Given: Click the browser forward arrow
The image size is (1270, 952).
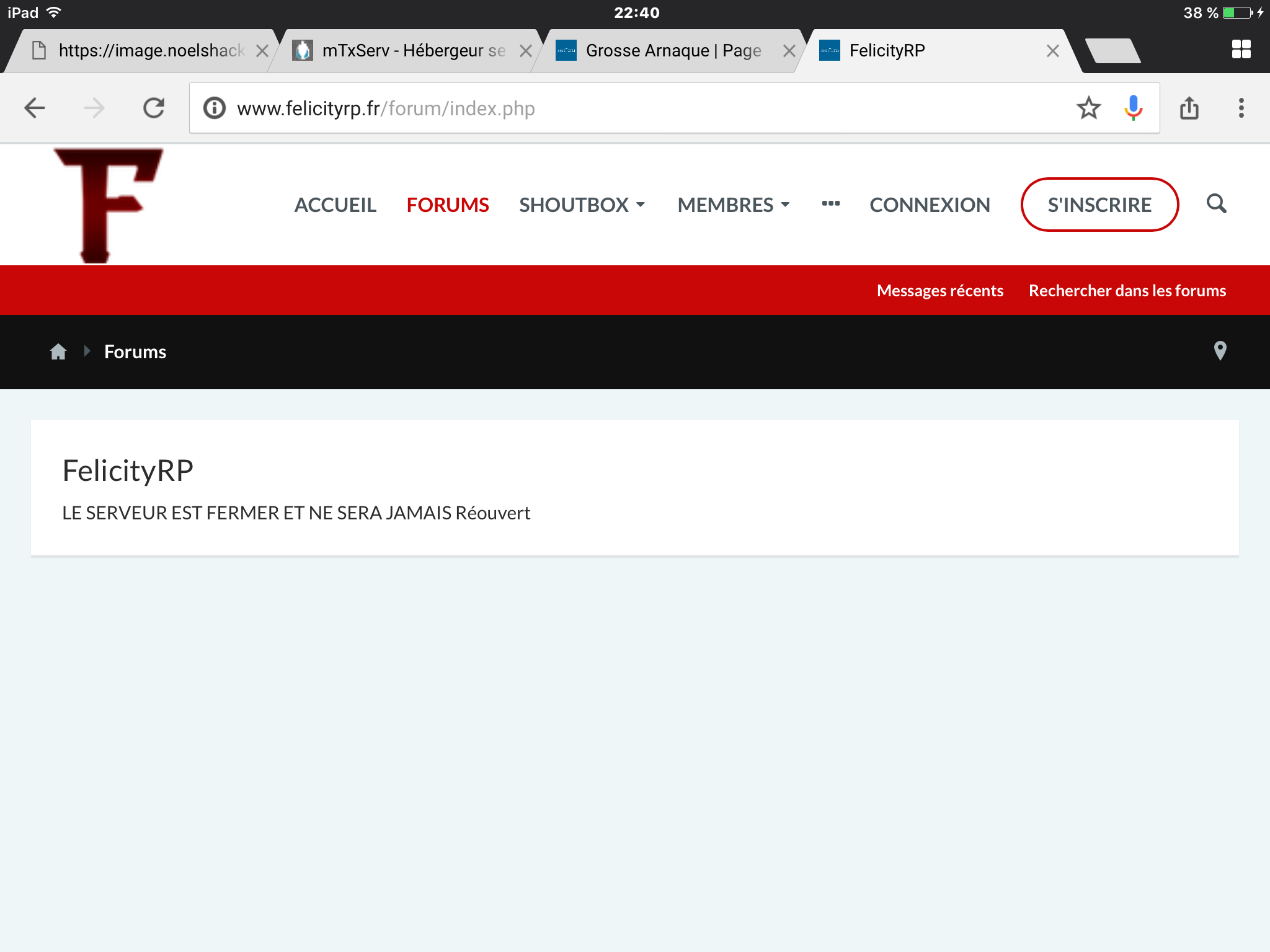Looking at the screenshot, I should tap(94, 108).
